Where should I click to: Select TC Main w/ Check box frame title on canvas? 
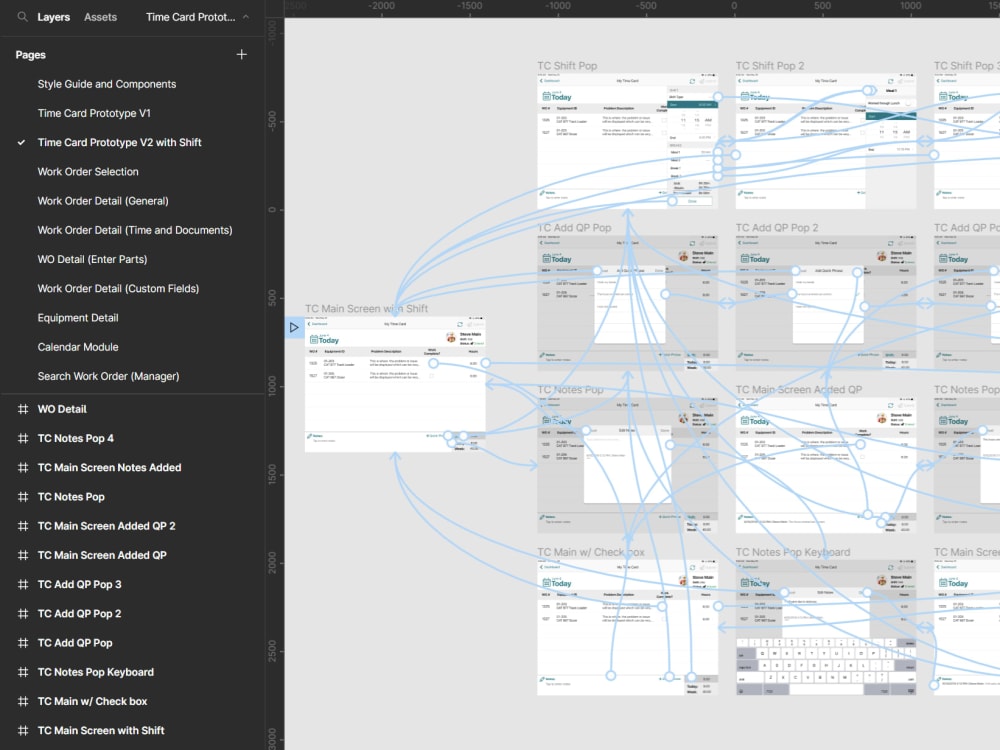591,552
